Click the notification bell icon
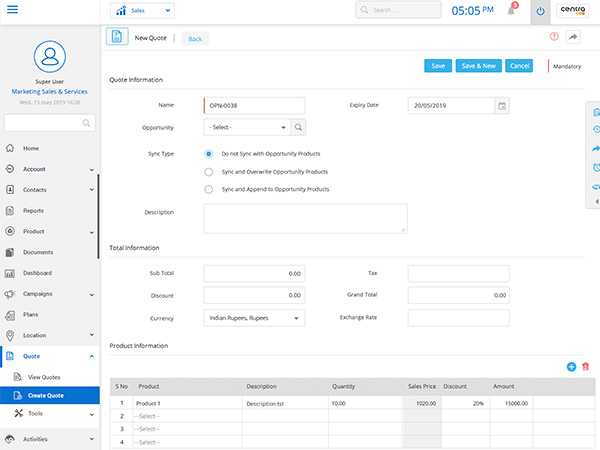Viewport: 600px width, 450px height. 511,10
